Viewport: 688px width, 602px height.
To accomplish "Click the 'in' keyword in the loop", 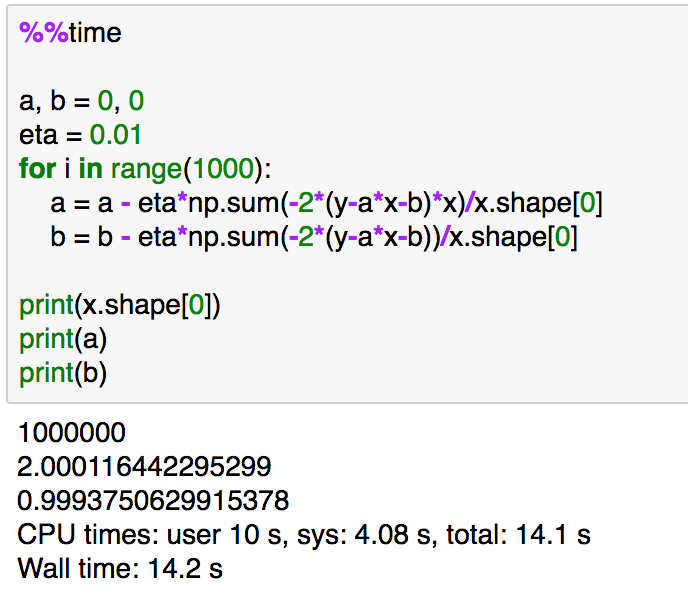I will [90, 168].
